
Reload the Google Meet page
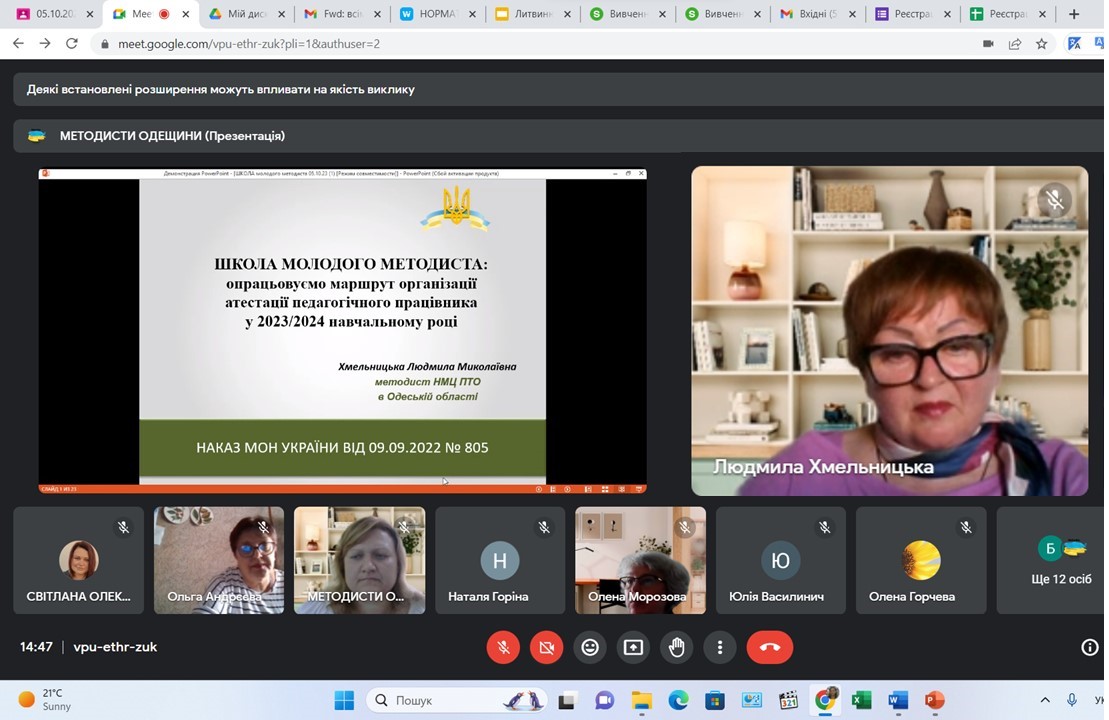71,44
